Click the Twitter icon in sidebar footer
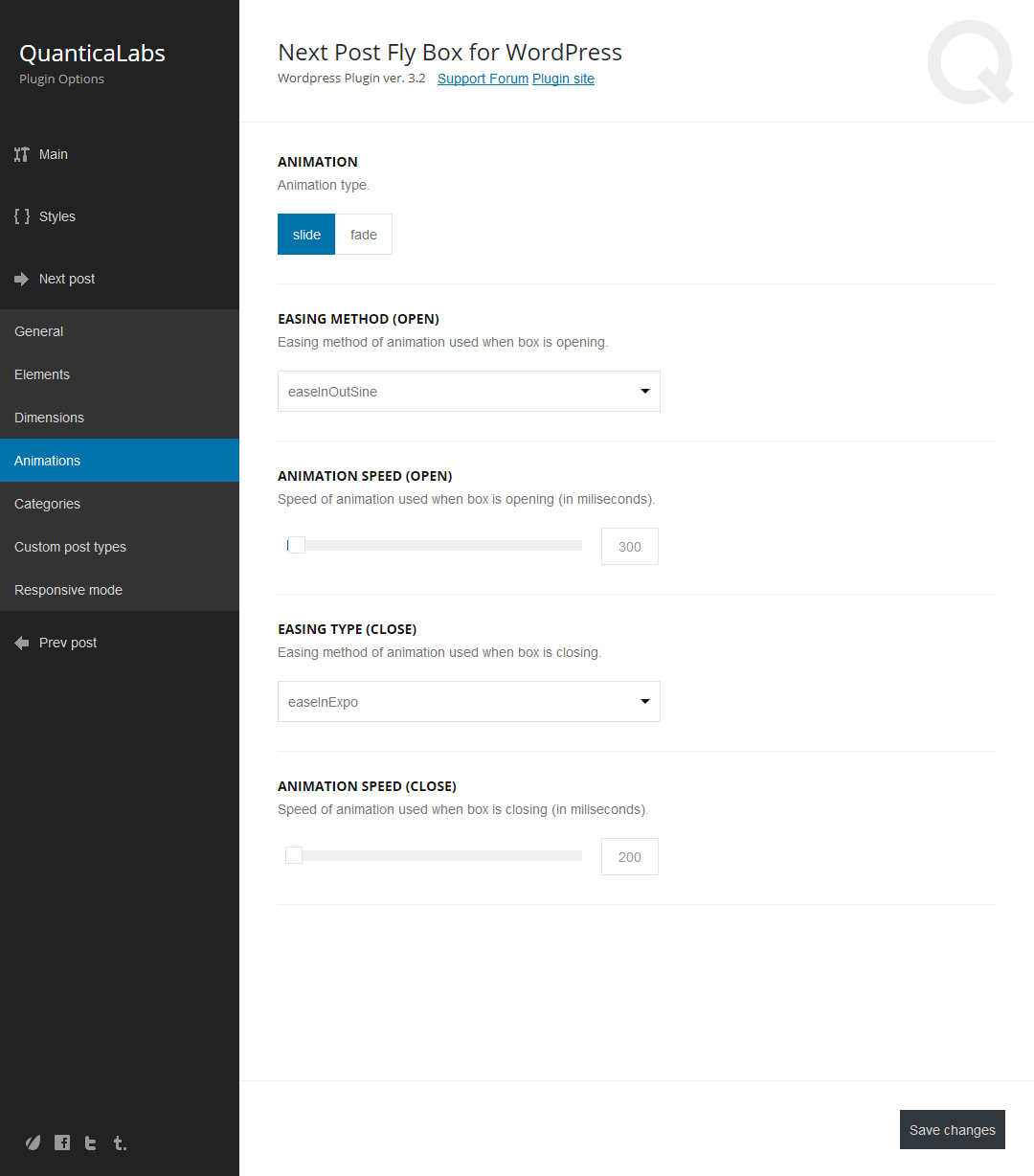 pyautogui.click(x=90, y=1142)
